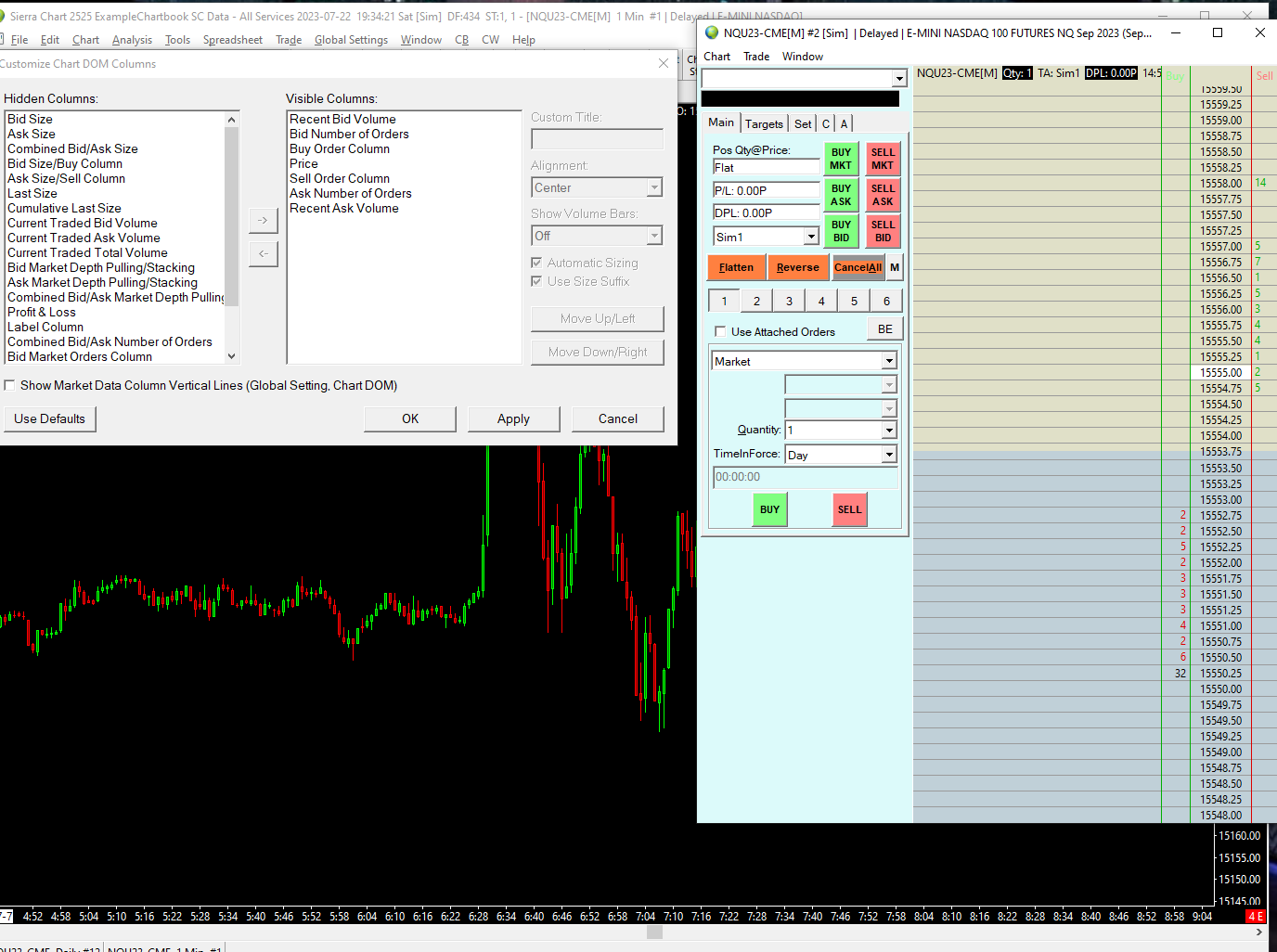The image size is (1277, 952).
Task: Click the BUY BID button
Action: point(841,231)
